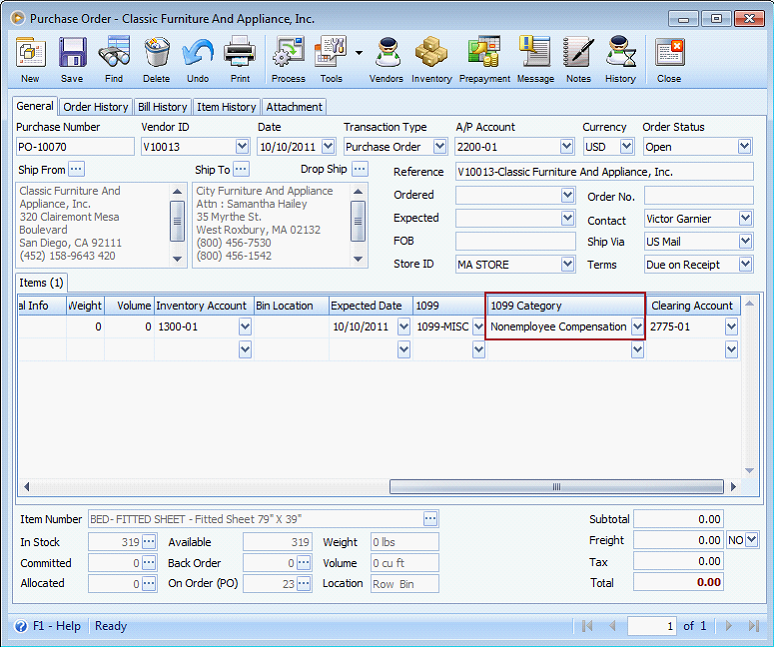The image size is (775, 648).
Task: Open the Expected date dropdown
Action: click(x=567, y=218)
